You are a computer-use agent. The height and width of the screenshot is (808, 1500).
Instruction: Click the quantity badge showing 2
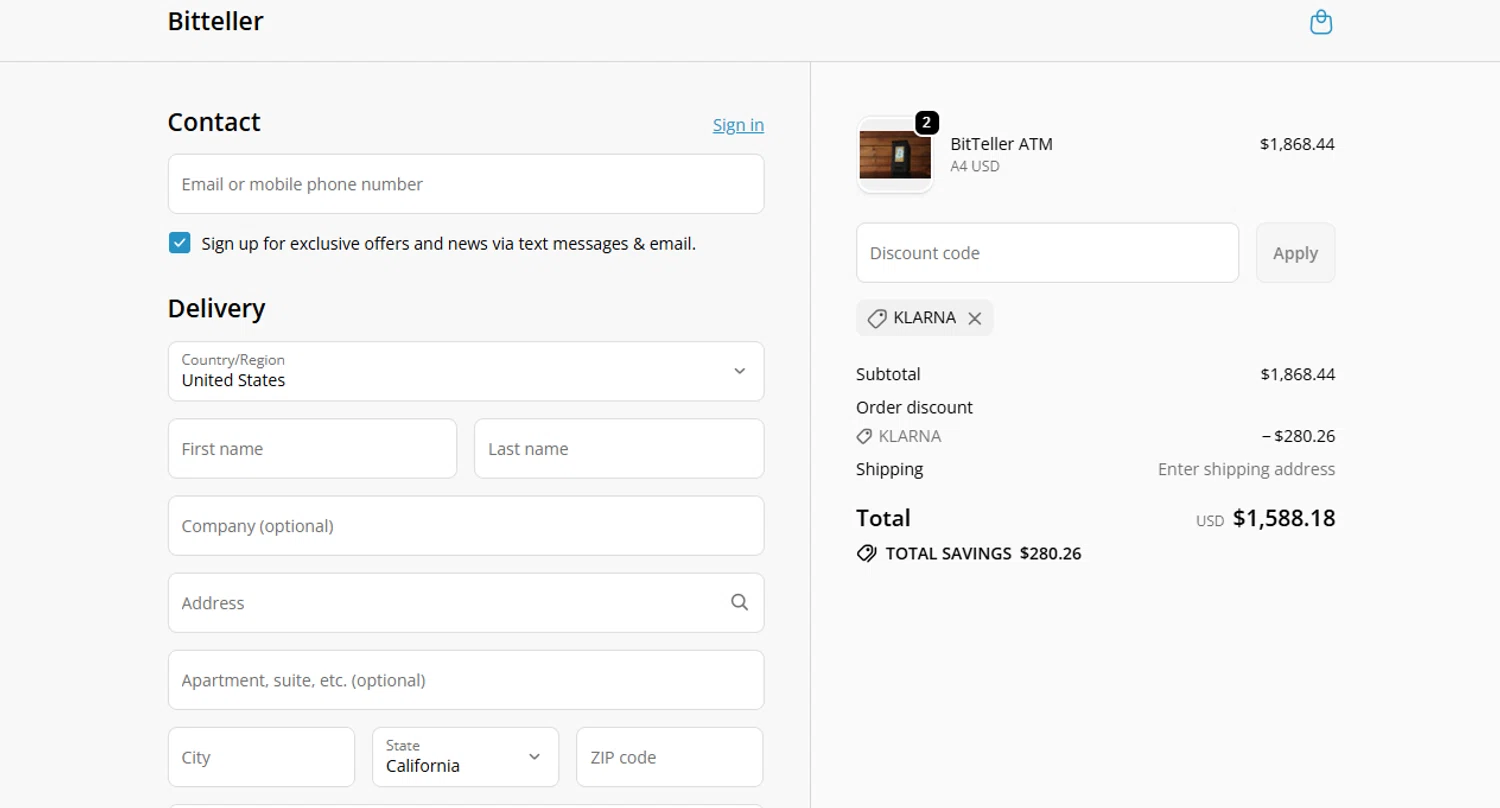[927, 123]
